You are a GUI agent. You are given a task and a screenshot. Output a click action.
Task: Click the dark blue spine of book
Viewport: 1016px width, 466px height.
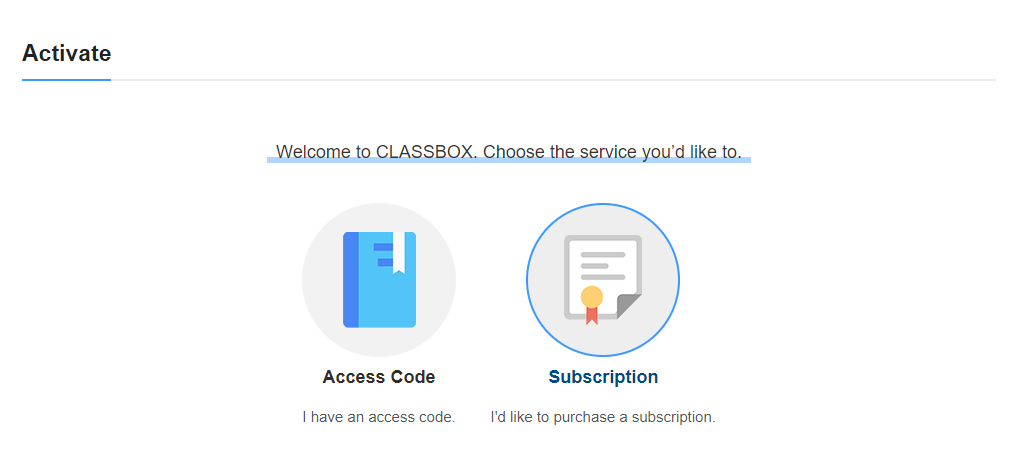[351, 279]
